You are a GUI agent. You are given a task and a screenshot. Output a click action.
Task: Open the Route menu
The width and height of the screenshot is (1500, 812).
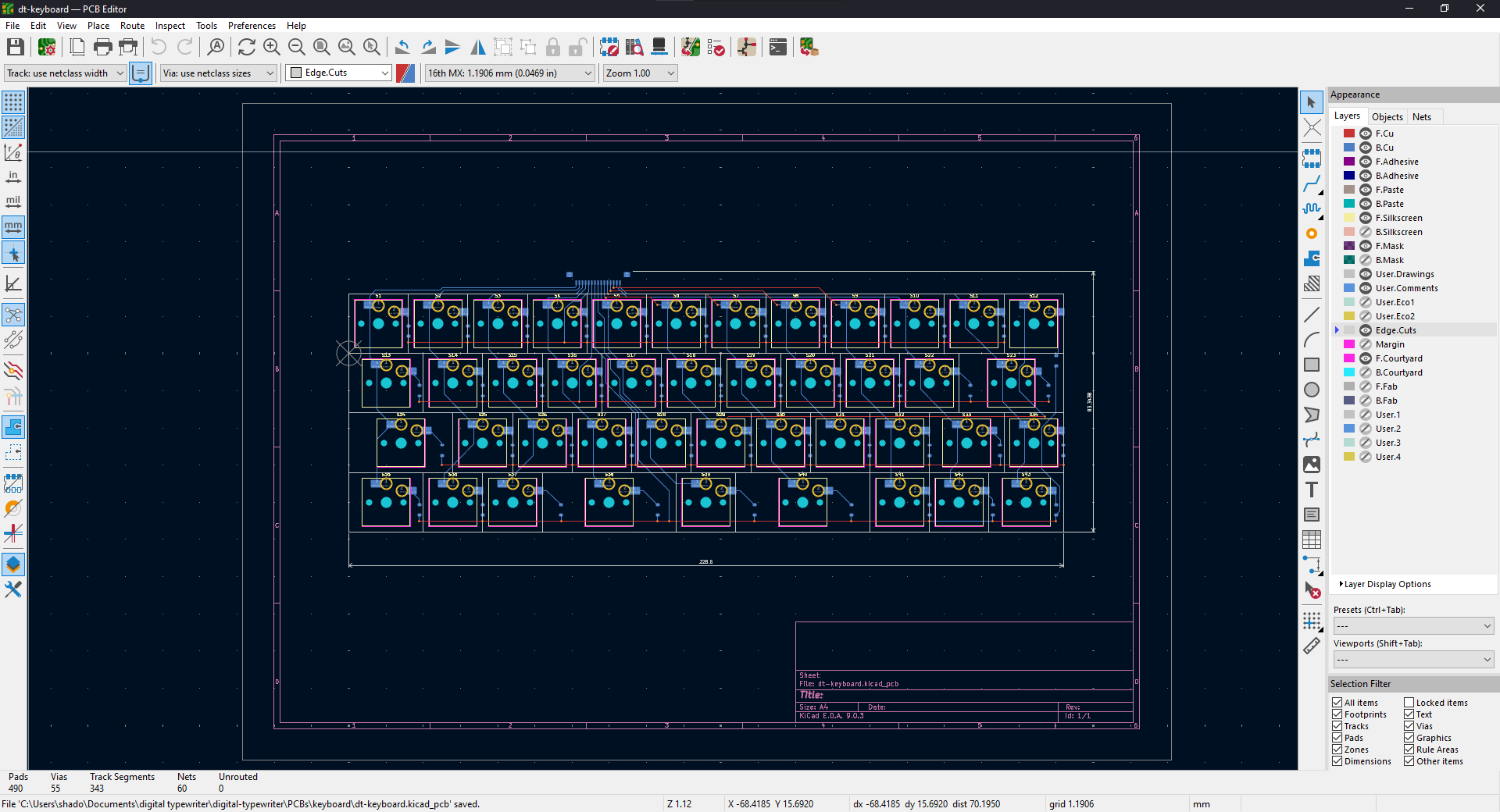click(x=132, y=25)
